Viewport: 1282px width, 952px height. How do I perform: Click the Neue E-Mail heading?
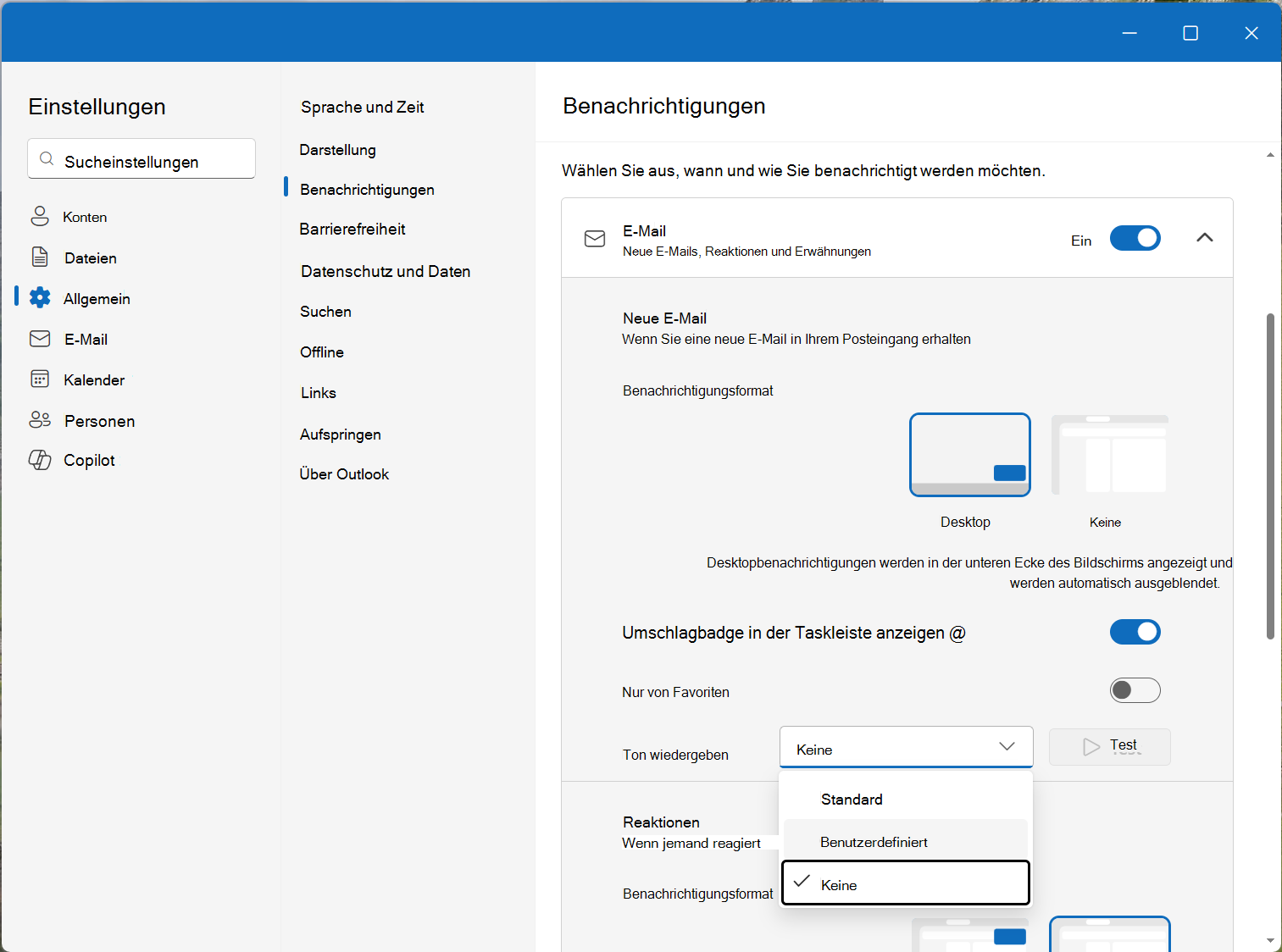coord(664,318)
